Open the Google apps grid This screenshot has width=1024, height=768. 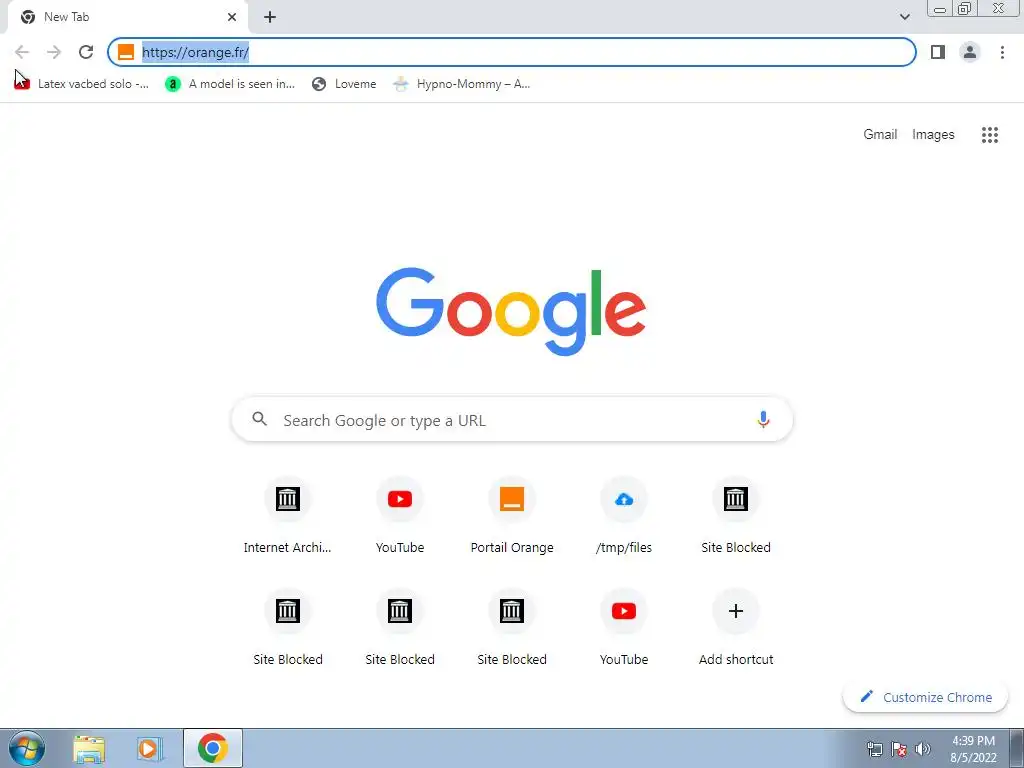[x=989, y=135]
